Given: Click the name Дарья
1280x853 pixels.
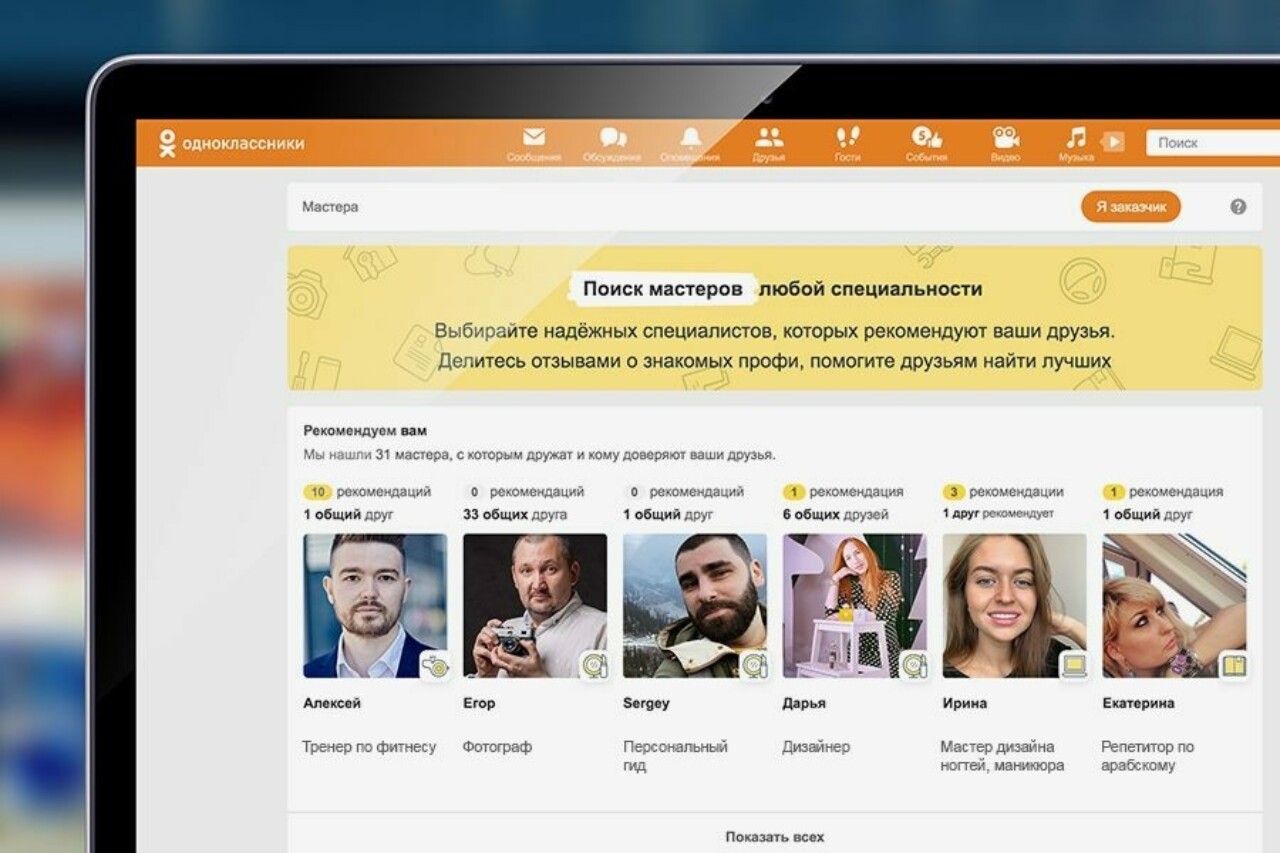Looking at the screenshot, I should point(804,703).
